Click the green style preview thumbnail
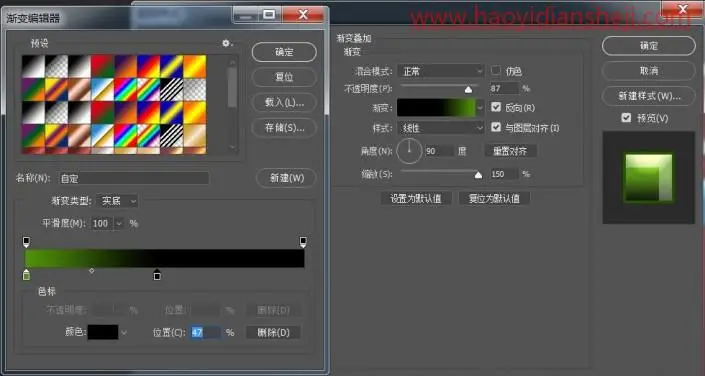705x376 pixels. pyautogui.click(x=648, y=178)
